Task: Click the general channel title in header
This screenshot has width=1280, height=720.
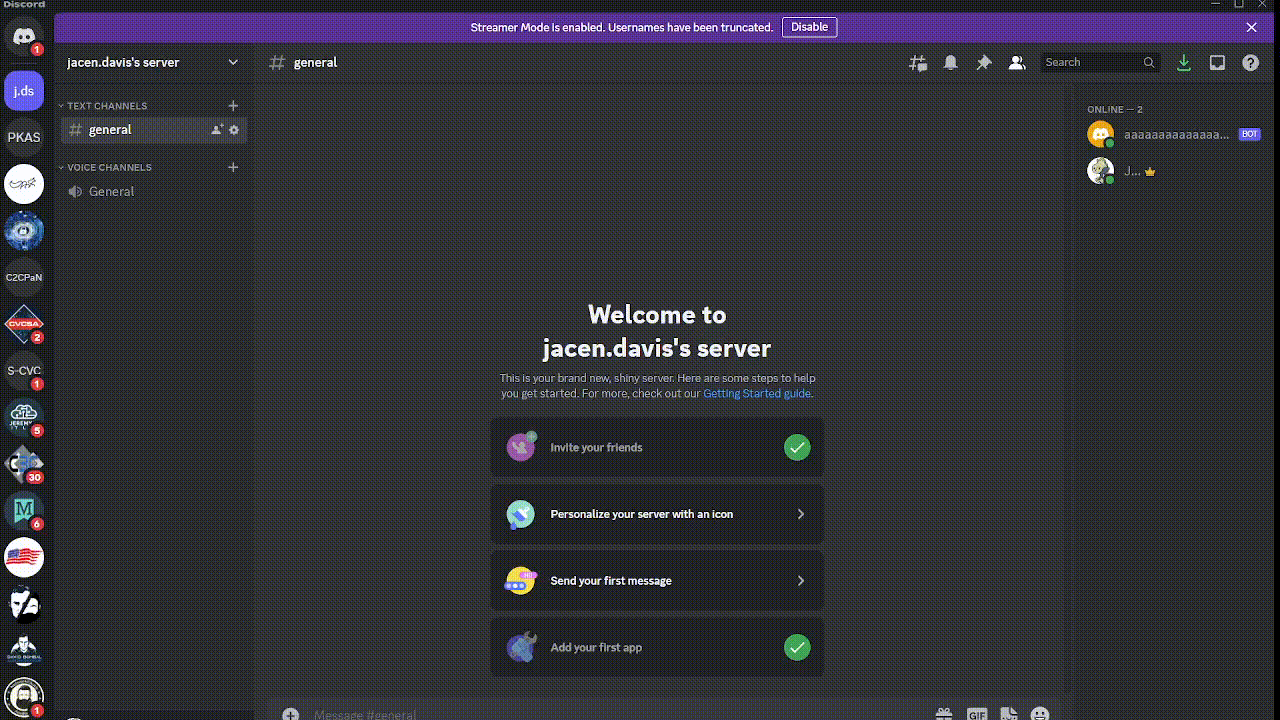Action: [x=315, y=62]
